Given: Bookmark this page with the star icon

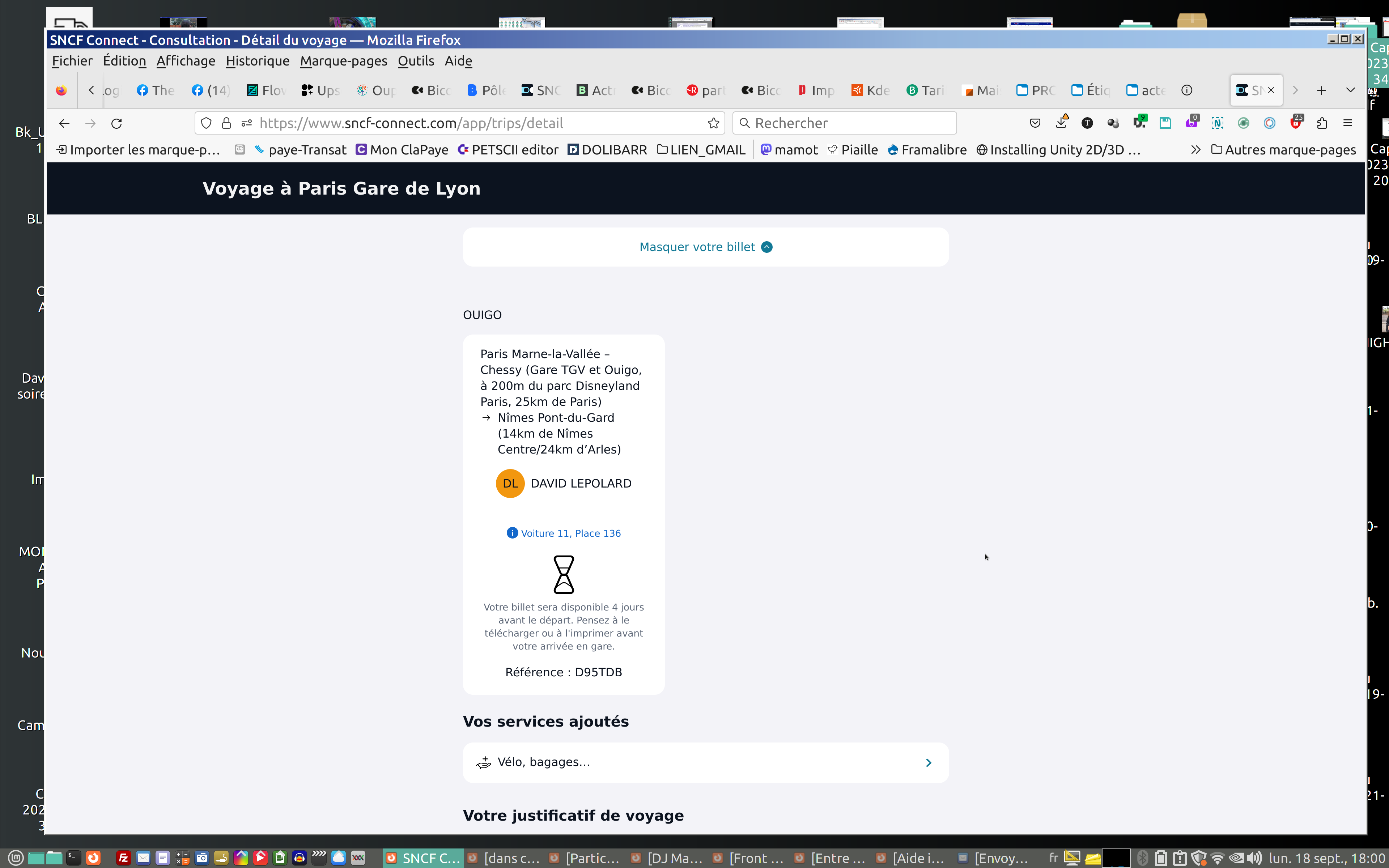Looking at the screenshot, I should pyautogui.click(x=713, y=123).
